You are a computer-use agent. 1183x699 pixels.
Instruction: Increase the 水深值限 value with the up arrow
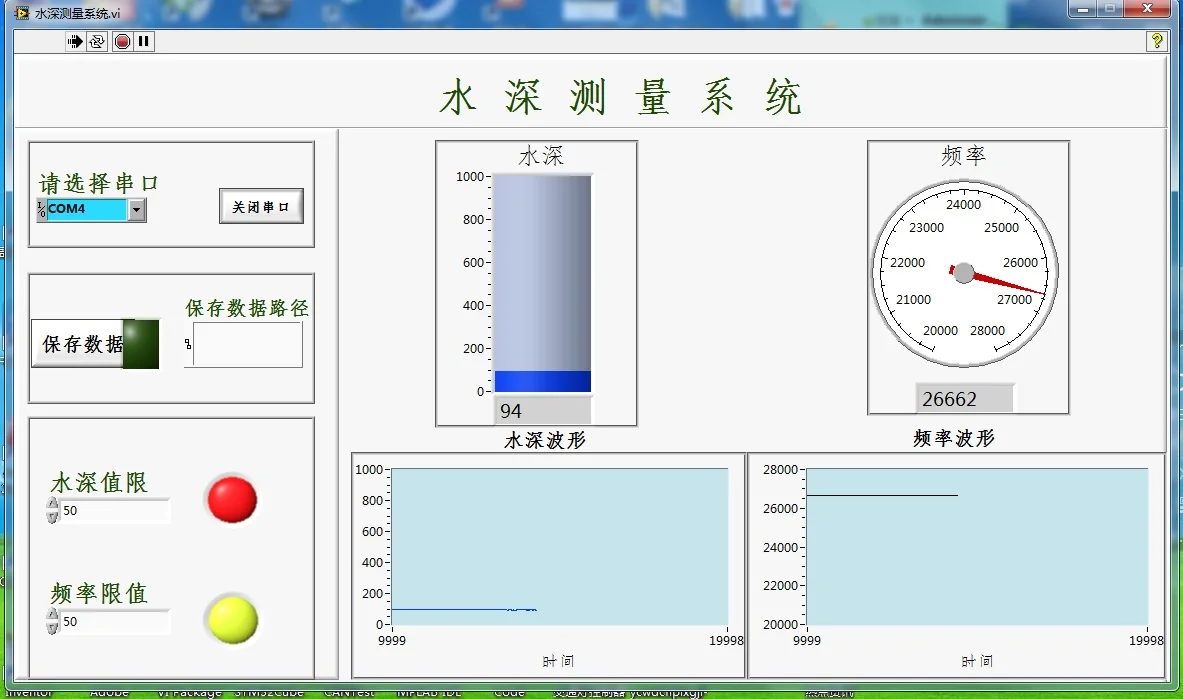(53, 505)
